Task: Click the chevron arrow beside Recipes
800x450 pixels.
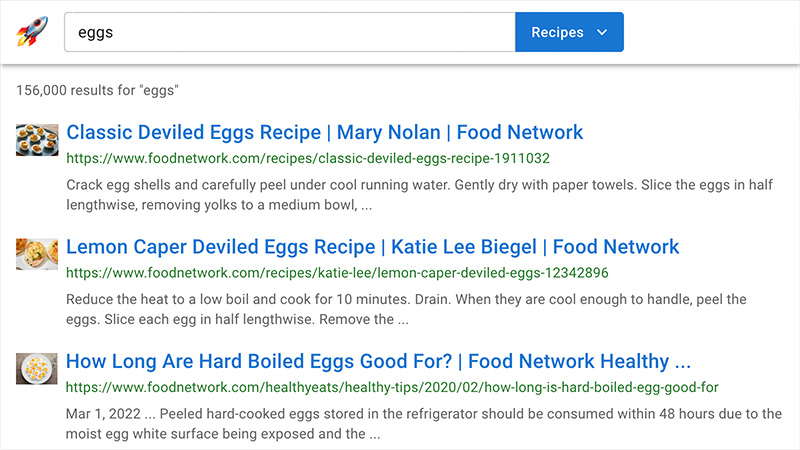Action: tap(602, 32)
